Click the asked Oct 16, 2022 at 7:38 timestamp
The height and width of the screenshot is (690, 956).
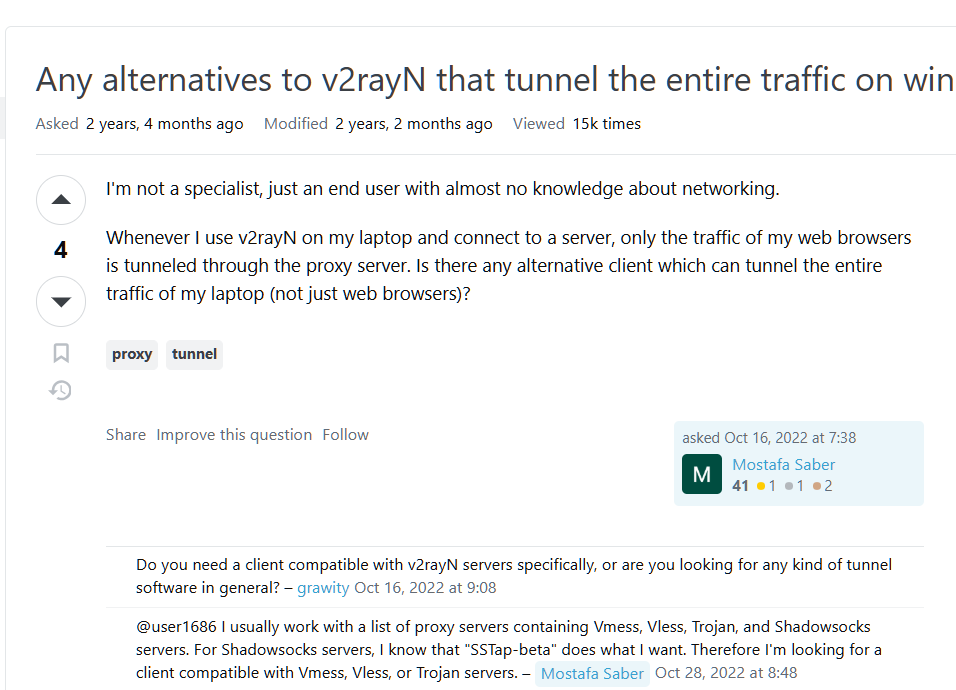[790, 438]
